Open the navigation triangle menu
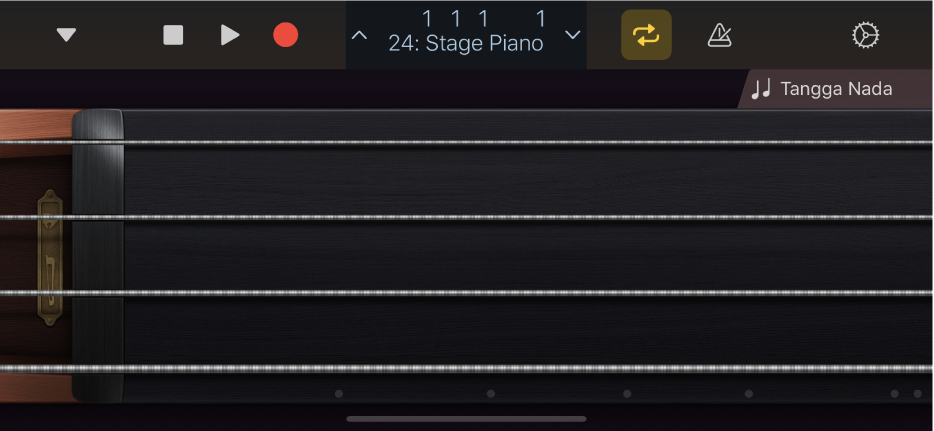 click(x=66, y=35)
